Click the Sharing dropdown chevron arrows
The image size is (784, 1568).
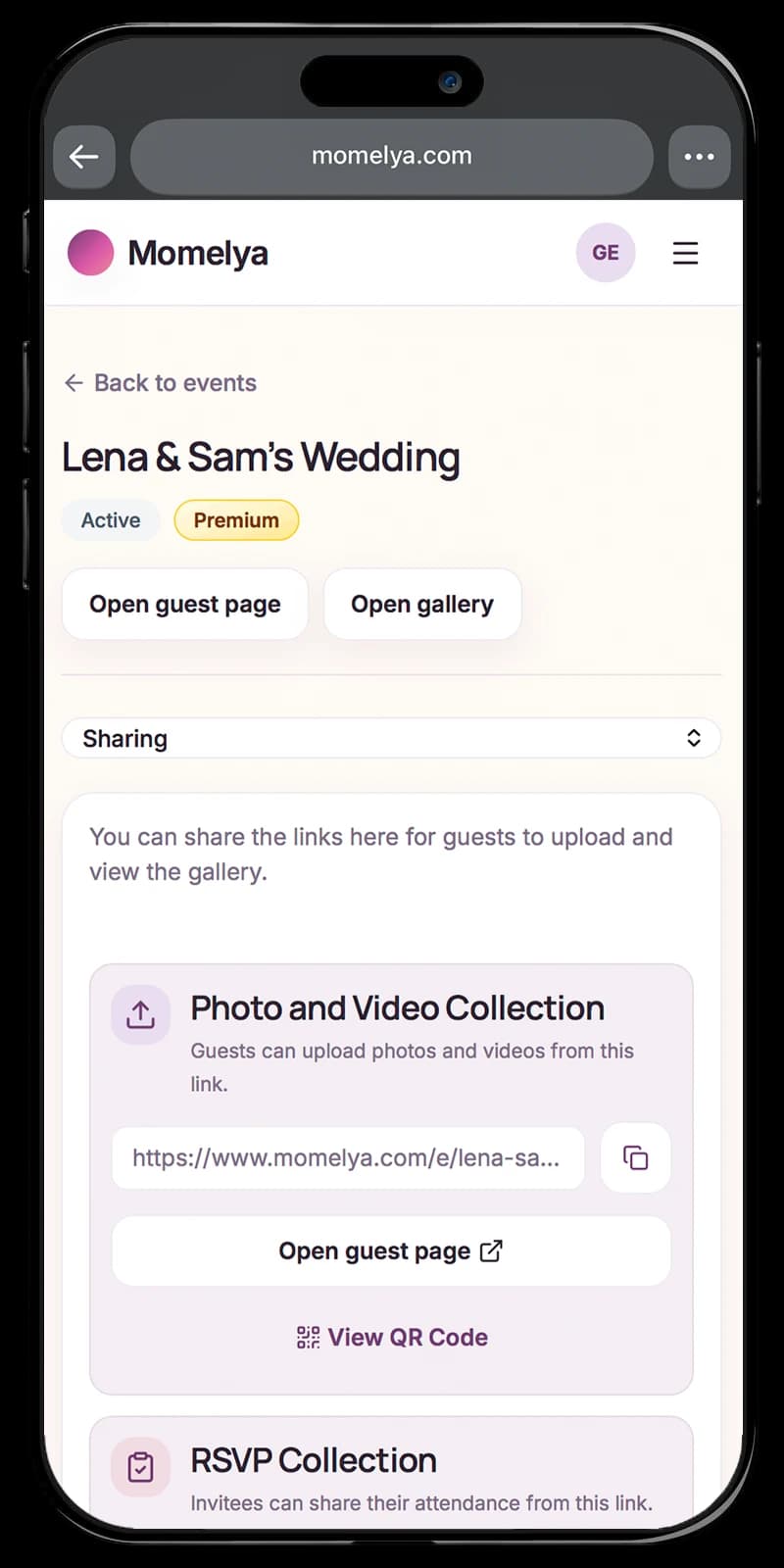[694, 738]
